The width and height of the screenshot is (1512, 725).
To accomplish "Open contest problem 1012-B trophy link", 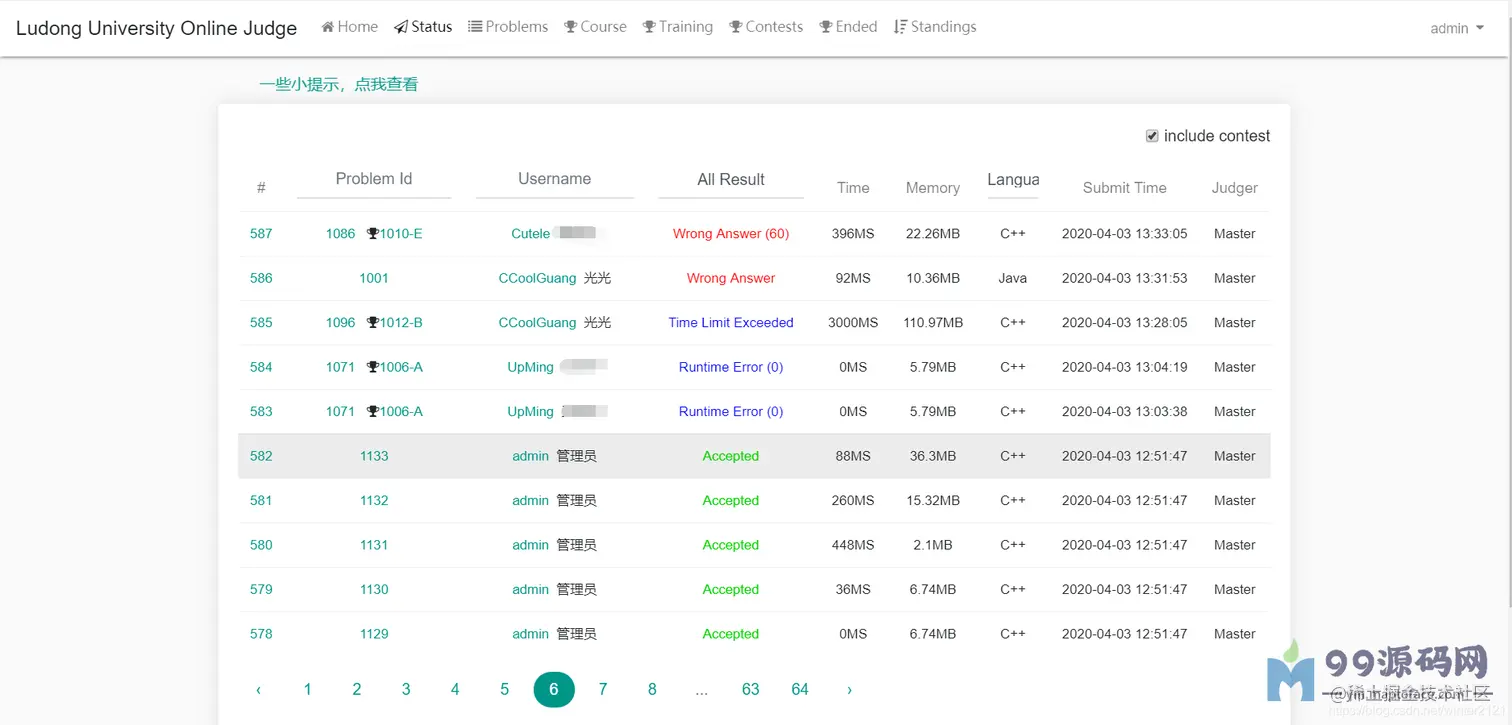I will [395, 323].
